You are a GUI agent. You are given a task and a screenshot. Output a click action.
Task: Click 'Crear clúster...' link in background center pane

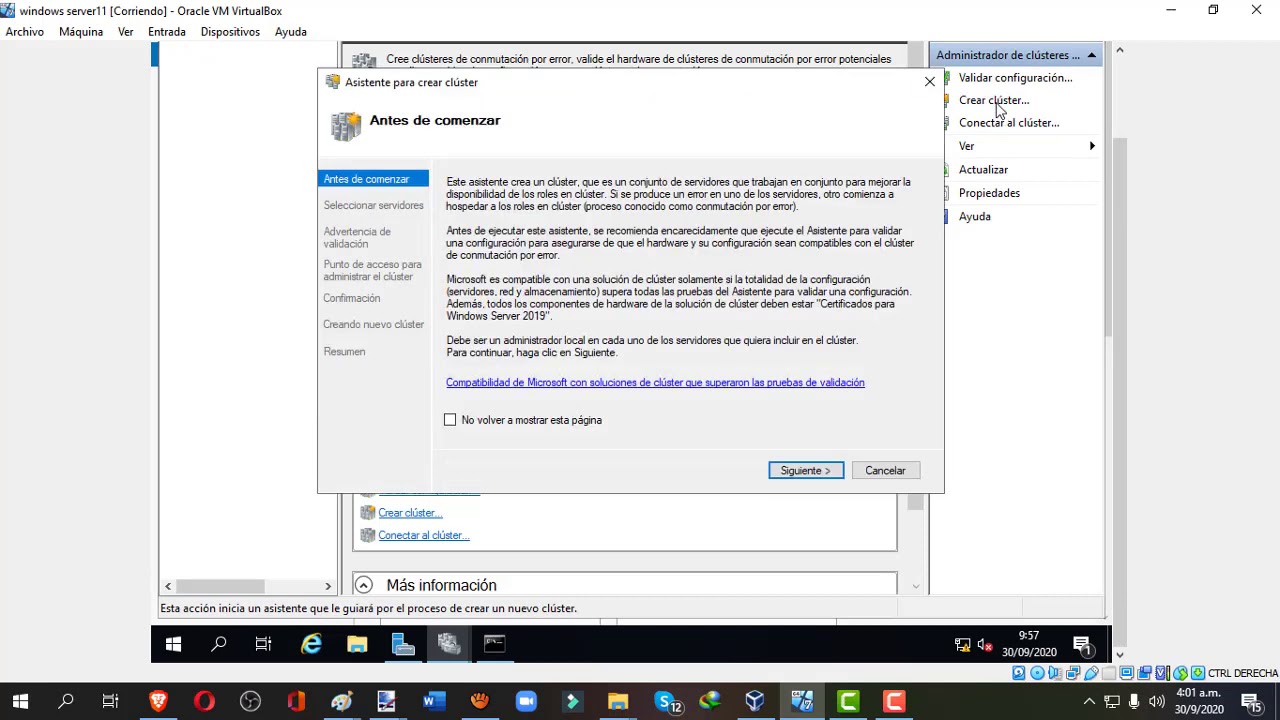tap(410, 513)
